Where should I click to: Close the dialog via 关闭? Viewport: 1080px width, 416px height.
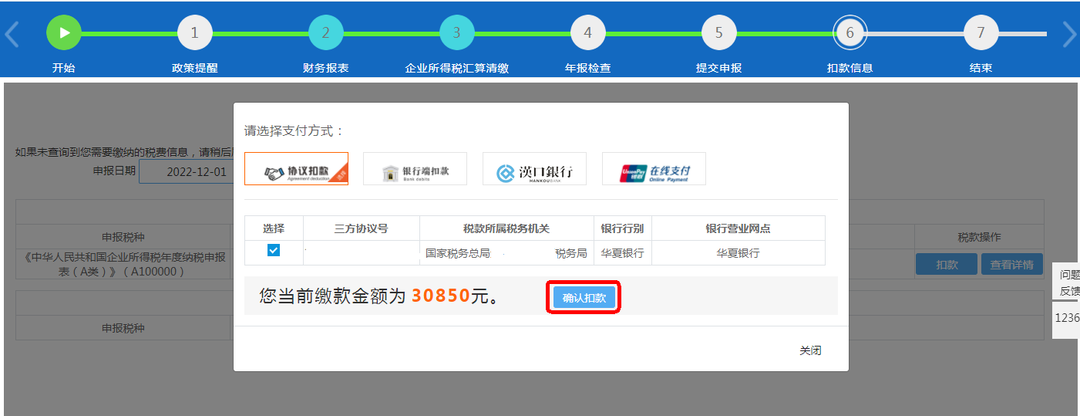(x=810, y=351)
